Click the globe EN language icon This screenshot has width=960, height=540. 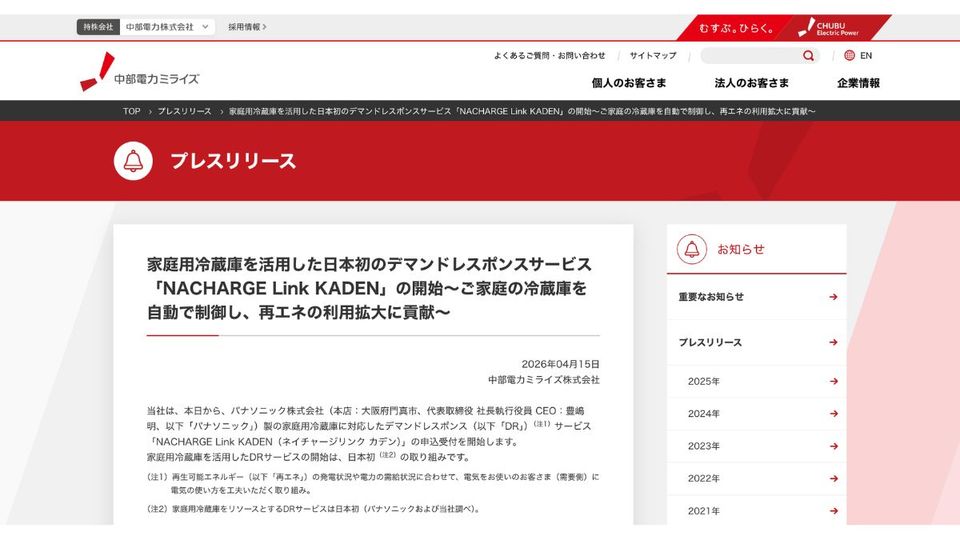click(850, 56)
